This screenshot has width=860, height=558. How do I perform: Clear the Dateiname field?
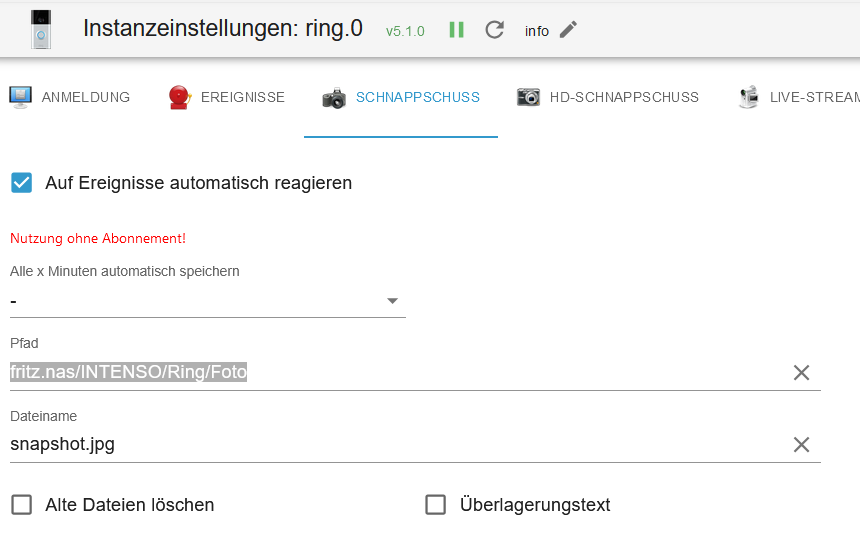801,445
